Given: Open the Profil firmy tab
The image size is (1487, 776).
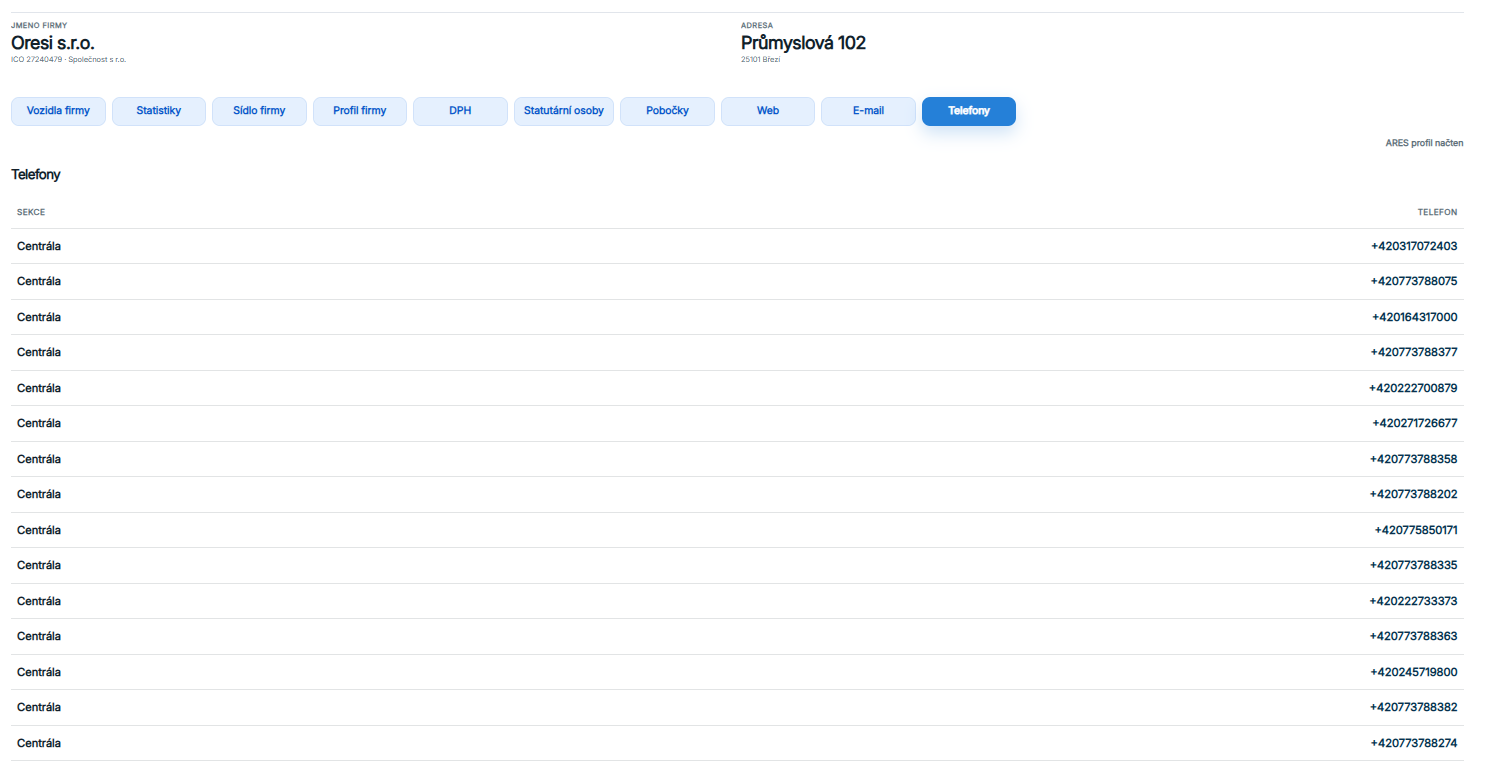Looking at the screenshot, I should point(360,111).
